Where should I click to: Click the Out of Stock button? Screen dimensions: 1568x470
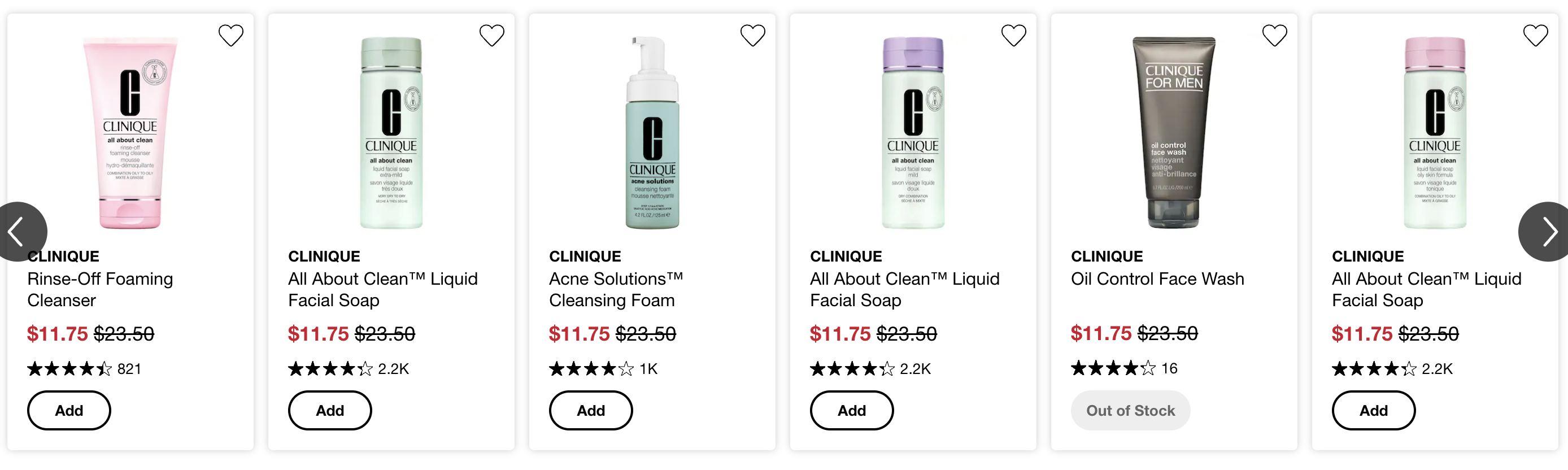pos(1130,410)
